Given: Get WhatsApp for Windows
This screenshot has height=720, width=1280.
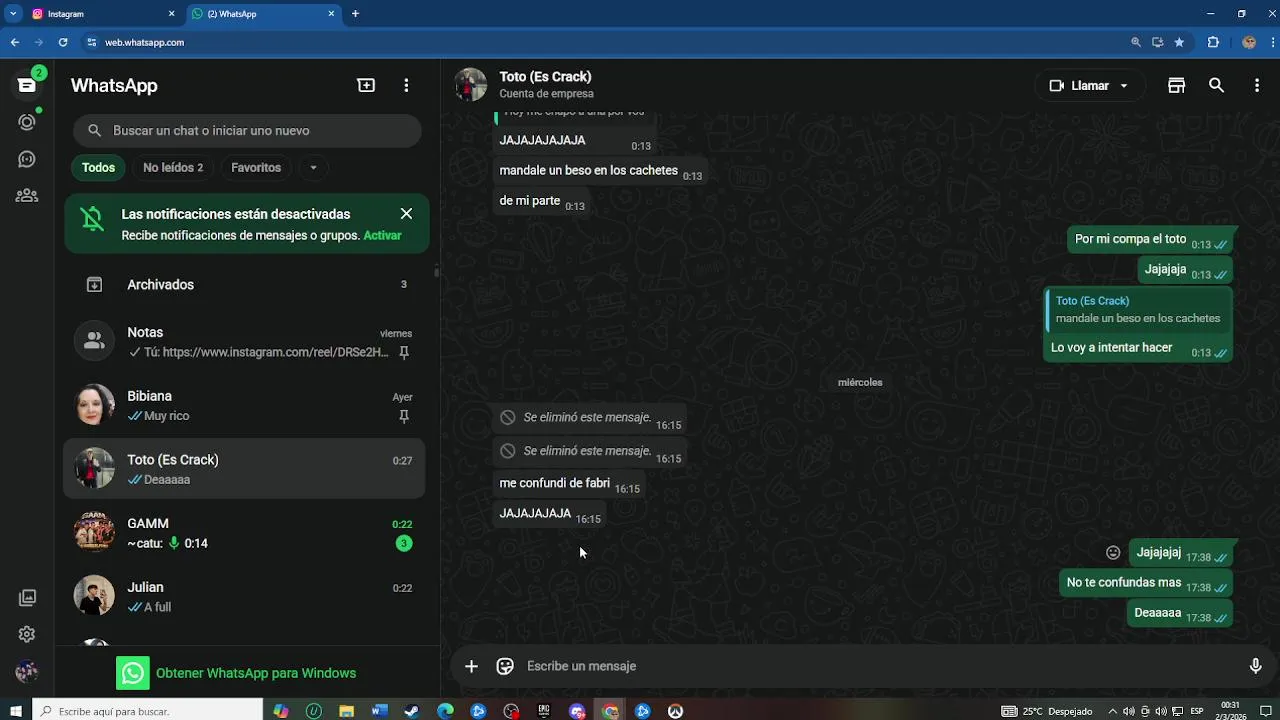Looking at the screenshot, I should click(236, 673).
